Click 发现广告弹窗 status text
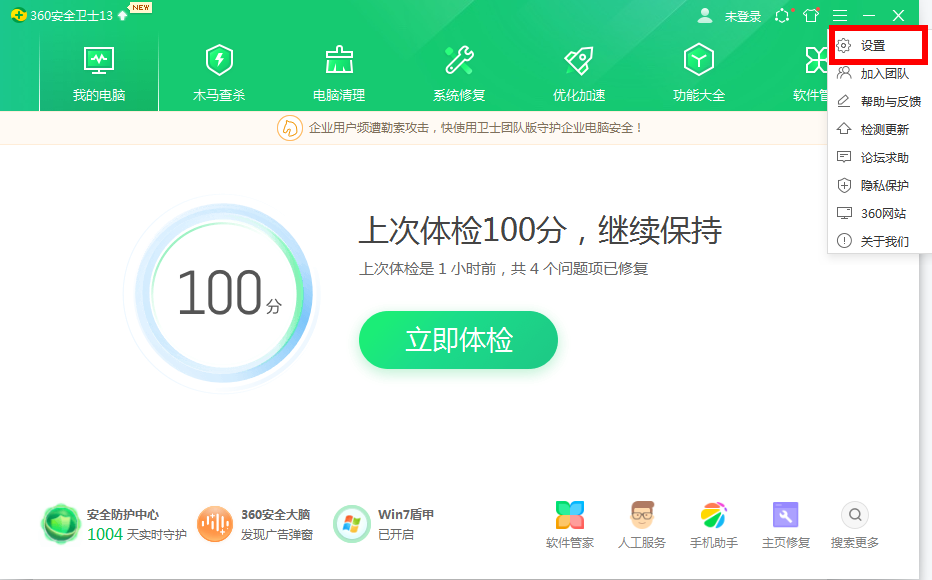The width and height of the screenshot is (932, 580). (x=276, y=534)
